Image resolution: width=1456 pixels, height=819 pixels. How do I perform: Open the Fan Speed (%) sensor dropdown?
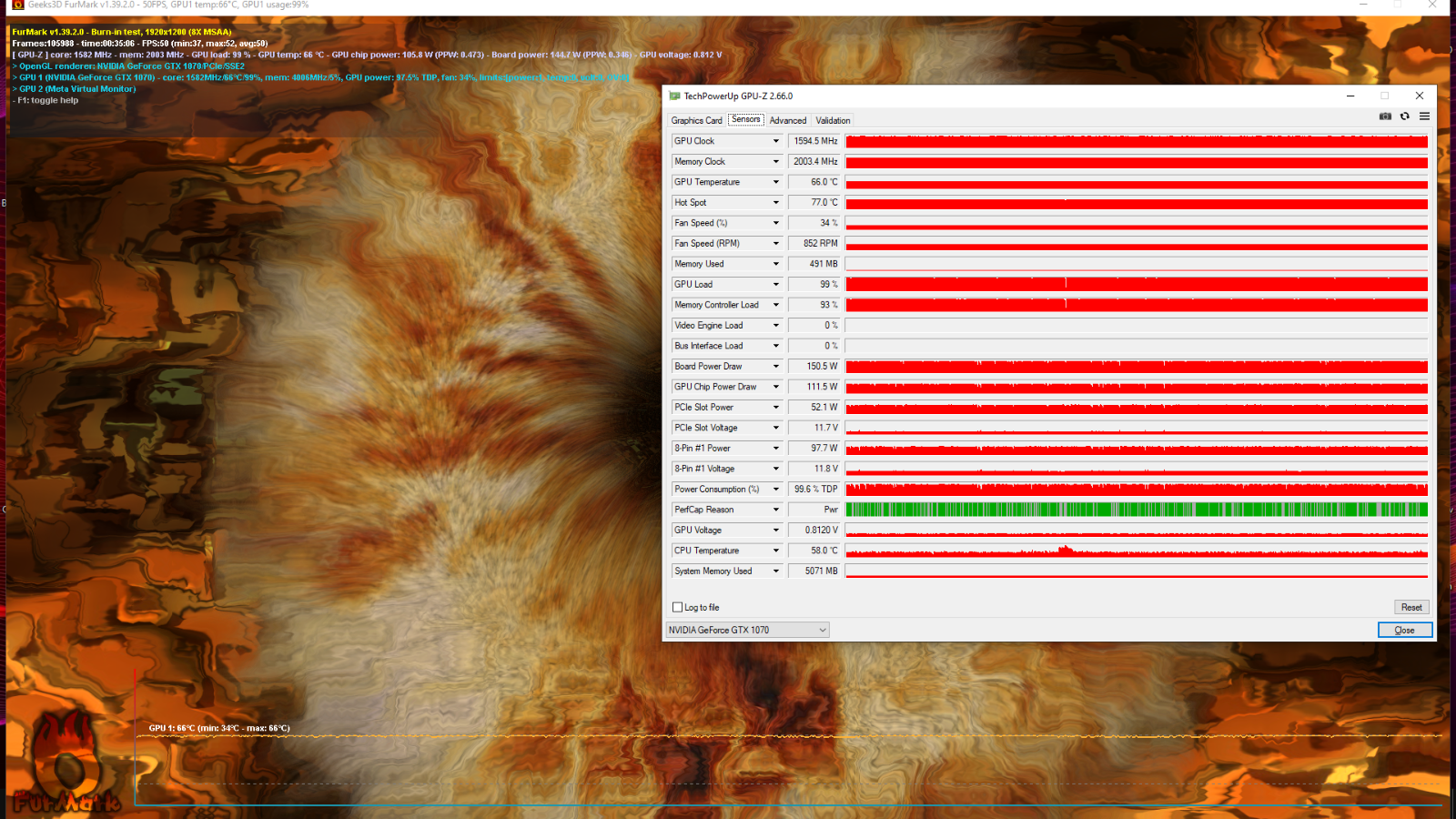tap(776, 223)
